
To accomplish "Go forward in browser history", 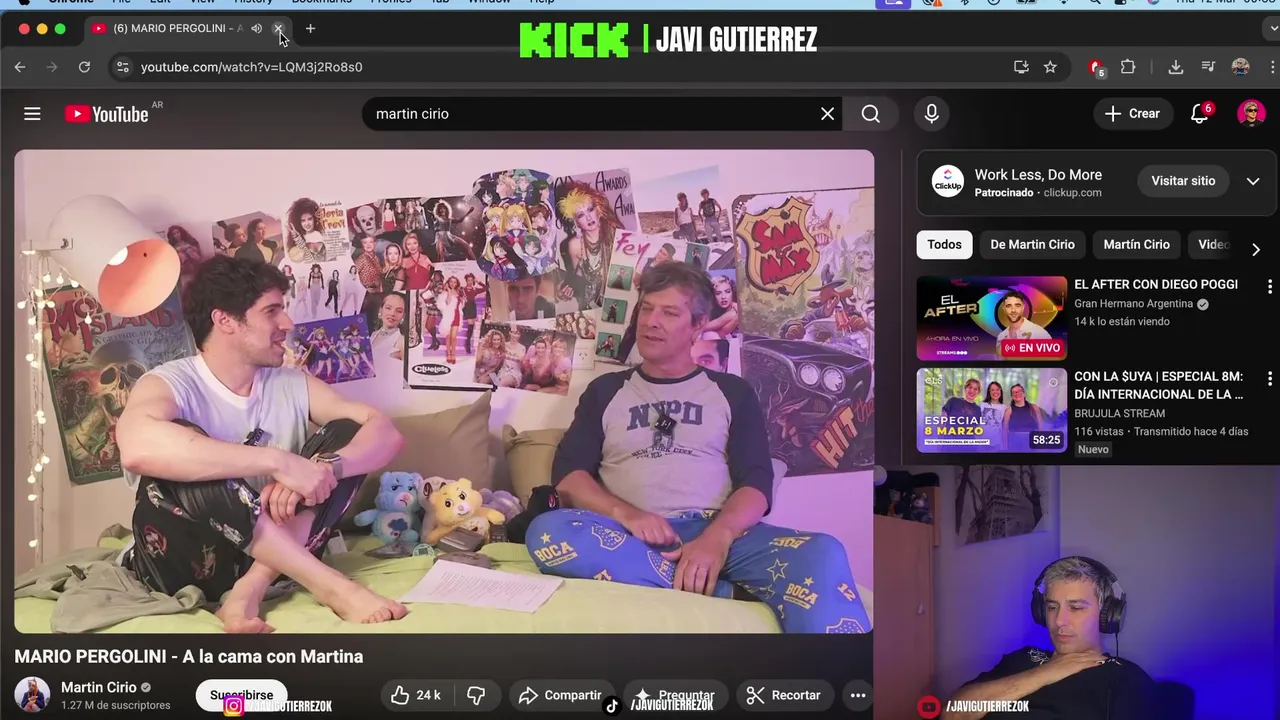I will tap(52, 67).
